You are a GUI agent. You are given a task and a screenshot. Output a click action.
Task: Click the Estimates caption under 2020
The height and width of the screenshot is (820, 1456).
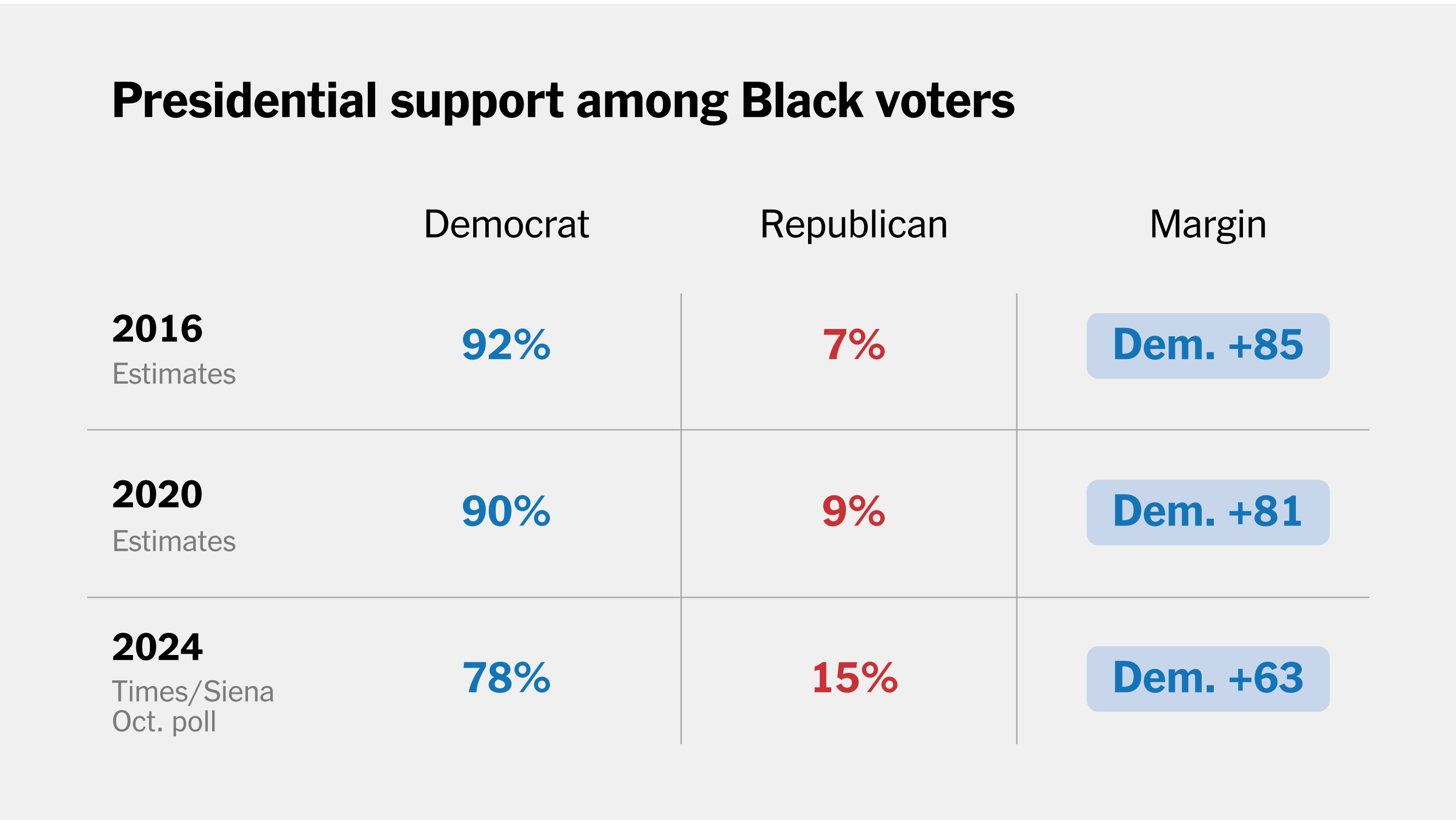tap(174, 541)
